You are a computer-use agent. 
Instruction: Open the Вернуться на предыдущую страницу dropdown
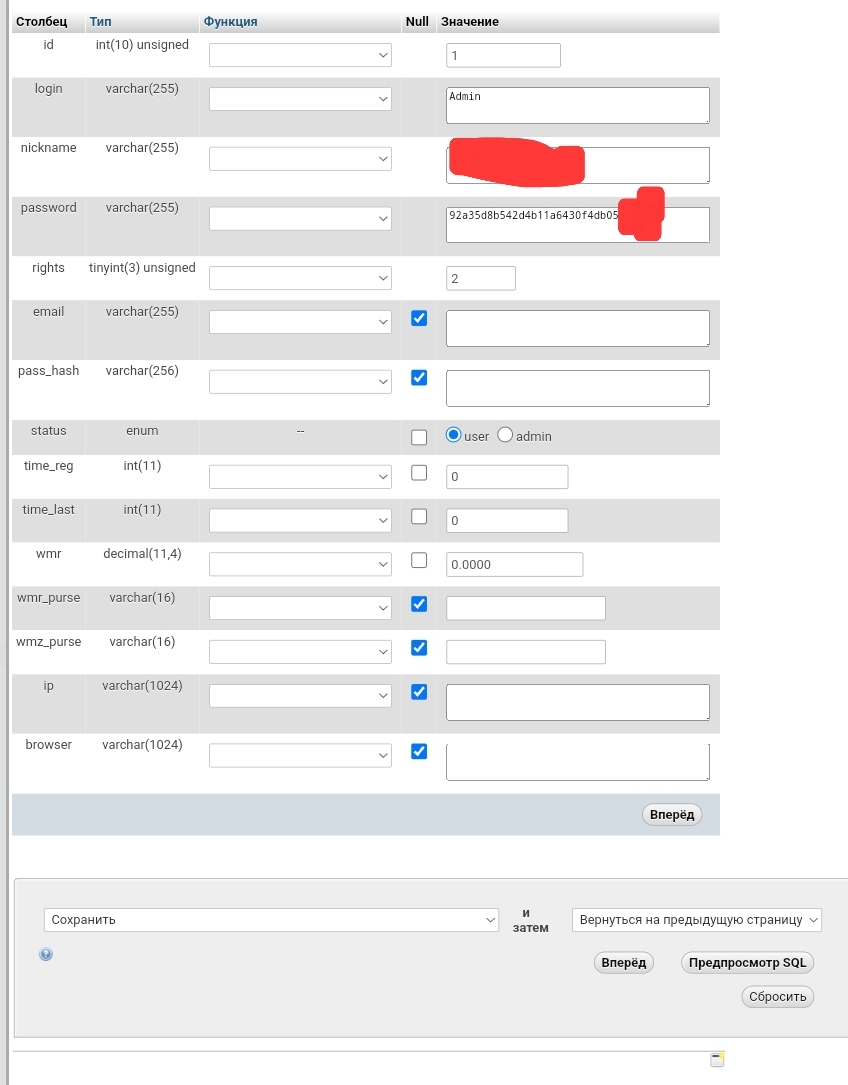[696, 920]
